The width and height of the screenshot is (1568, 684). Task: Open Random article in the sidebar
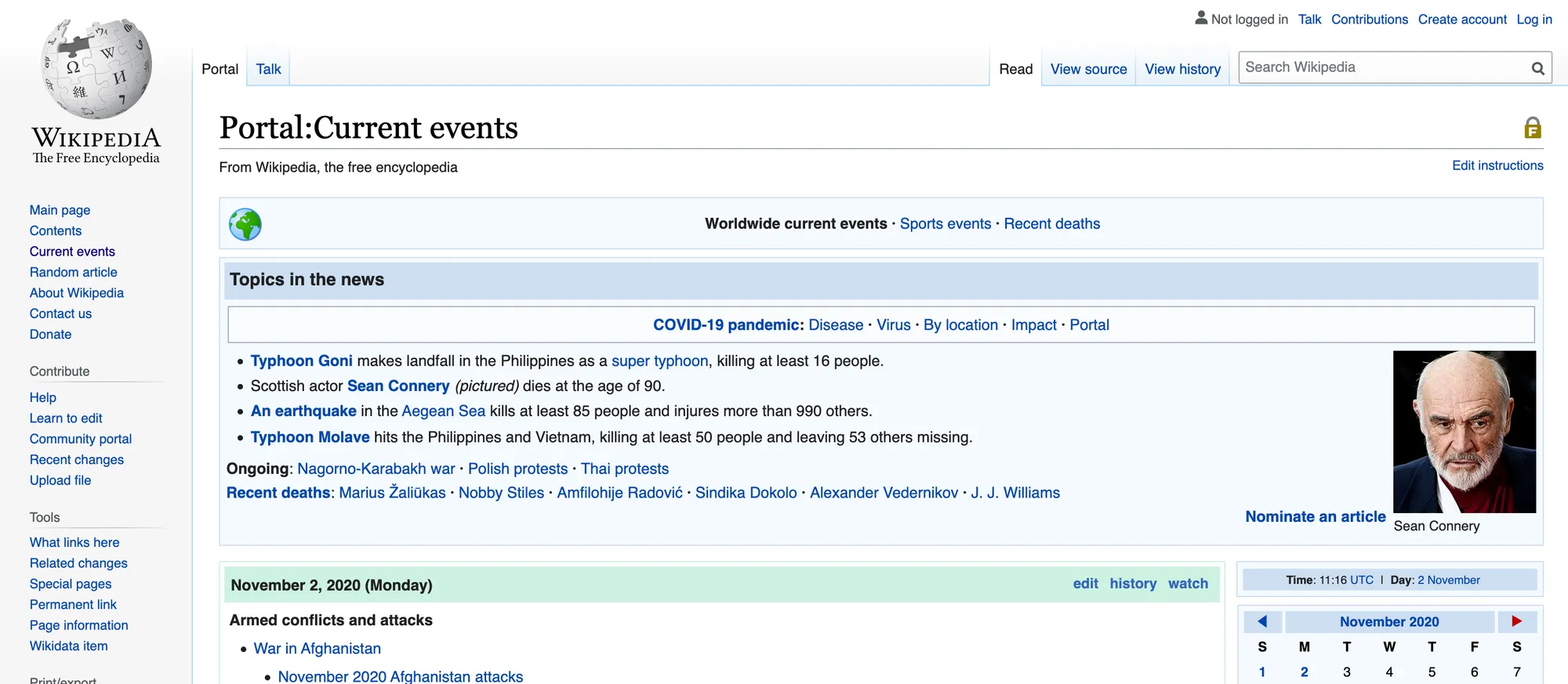click(74, 272)
